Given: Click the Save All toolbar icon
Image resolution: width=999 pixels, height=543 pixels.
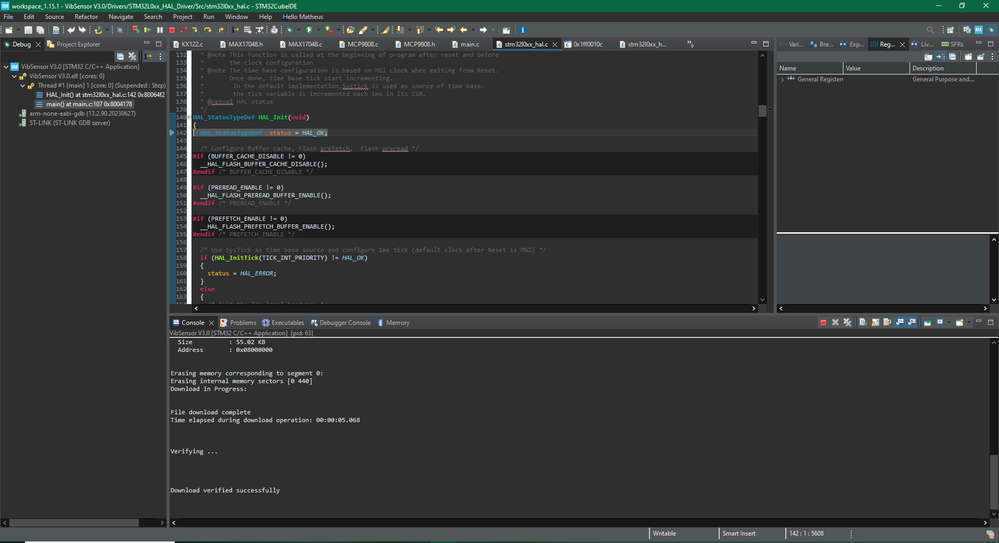Looking at the screenshot, I should pyautogui.click(x=40, y=30).
